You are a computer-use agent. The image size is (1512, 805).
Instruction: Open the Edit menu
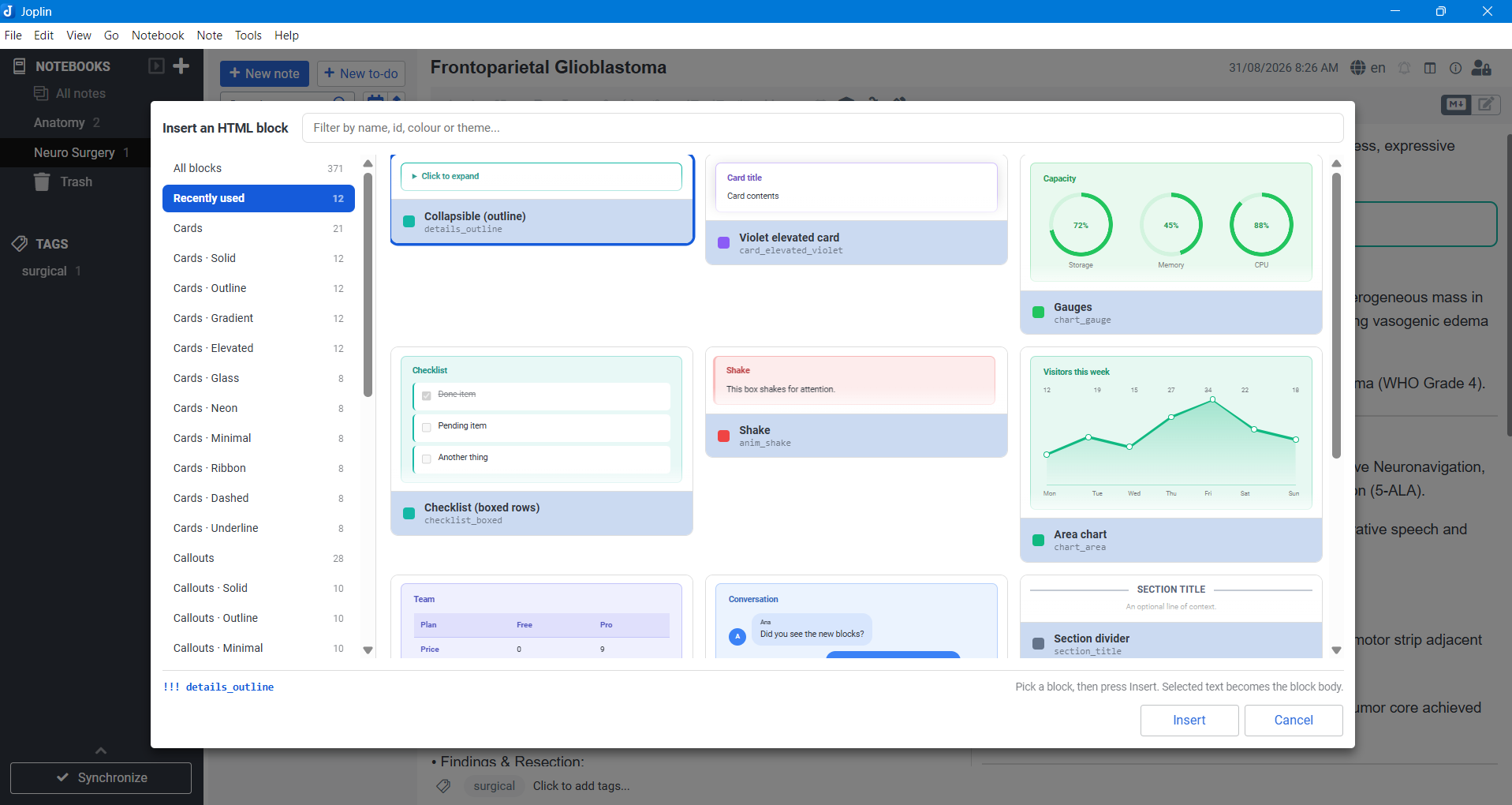[x=44, y=36]
